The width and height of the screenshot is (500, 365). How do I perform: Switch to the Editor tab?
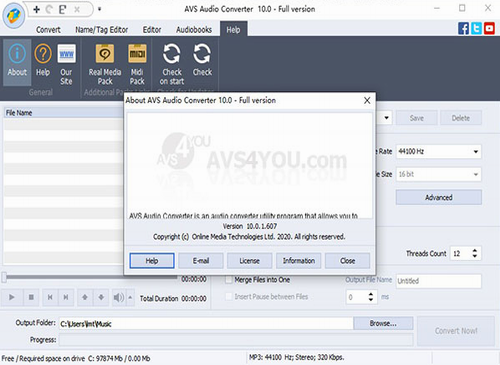point(152,30)
